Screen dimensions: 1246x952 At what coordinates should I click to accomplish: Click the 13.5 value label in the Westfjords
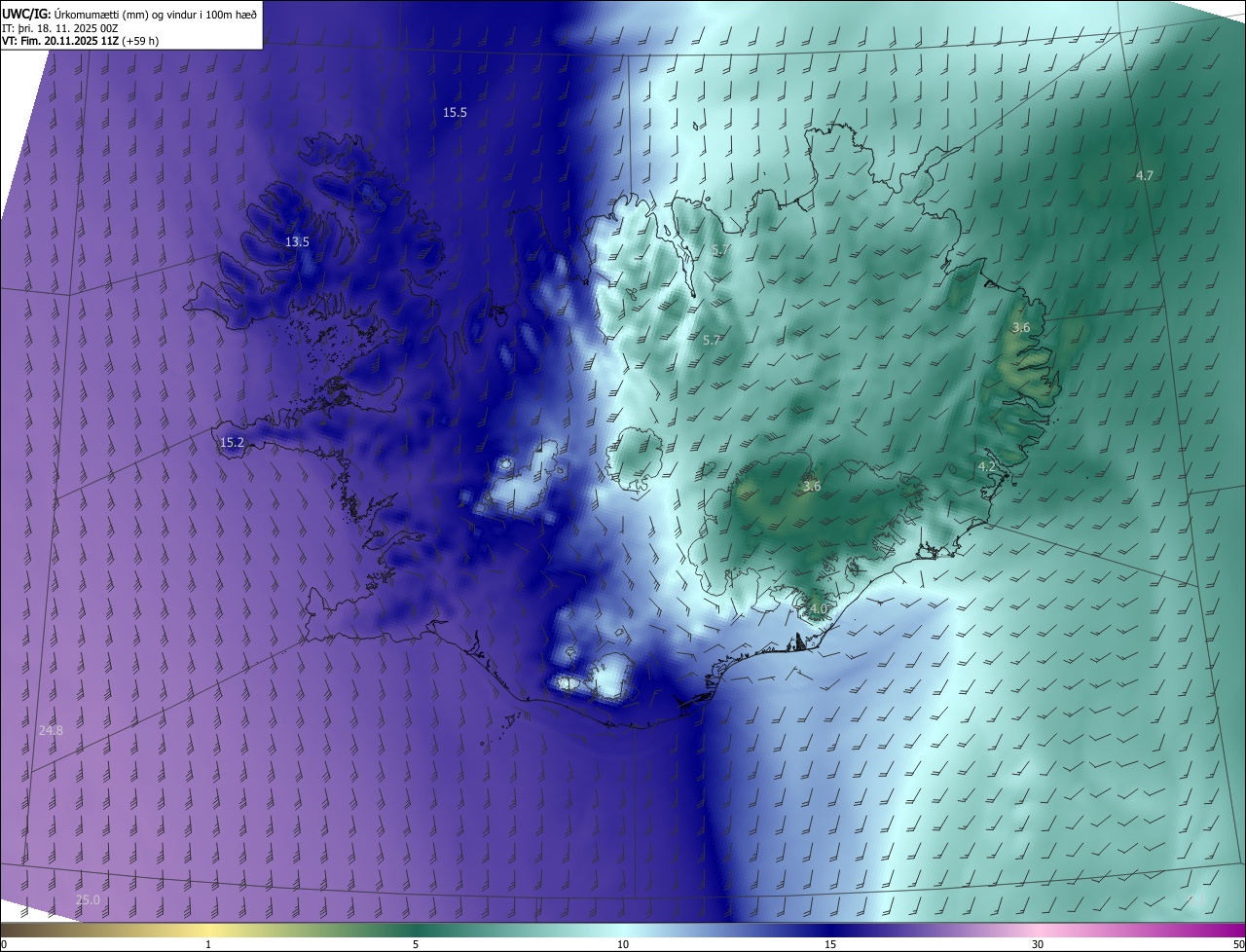tap(297, 242)
